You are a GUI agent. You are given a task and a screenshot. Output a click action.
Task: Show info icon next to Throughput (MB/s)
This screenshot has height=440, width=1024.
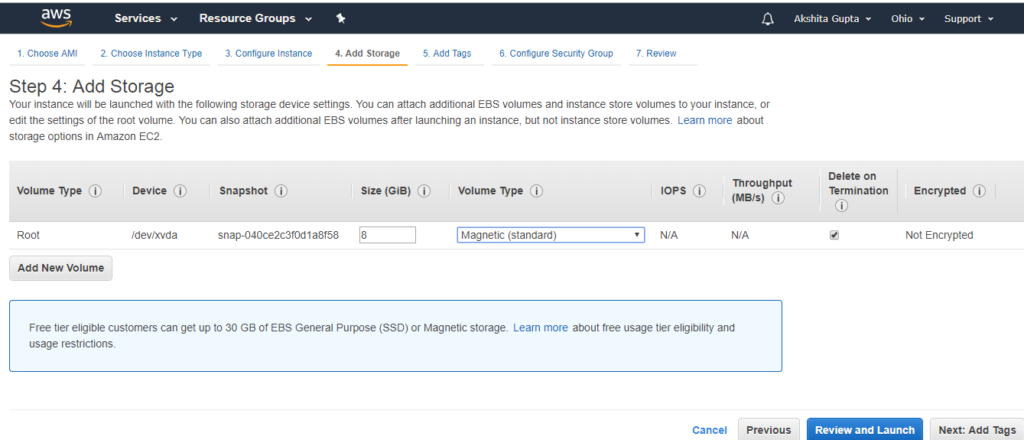coord(778,198)
